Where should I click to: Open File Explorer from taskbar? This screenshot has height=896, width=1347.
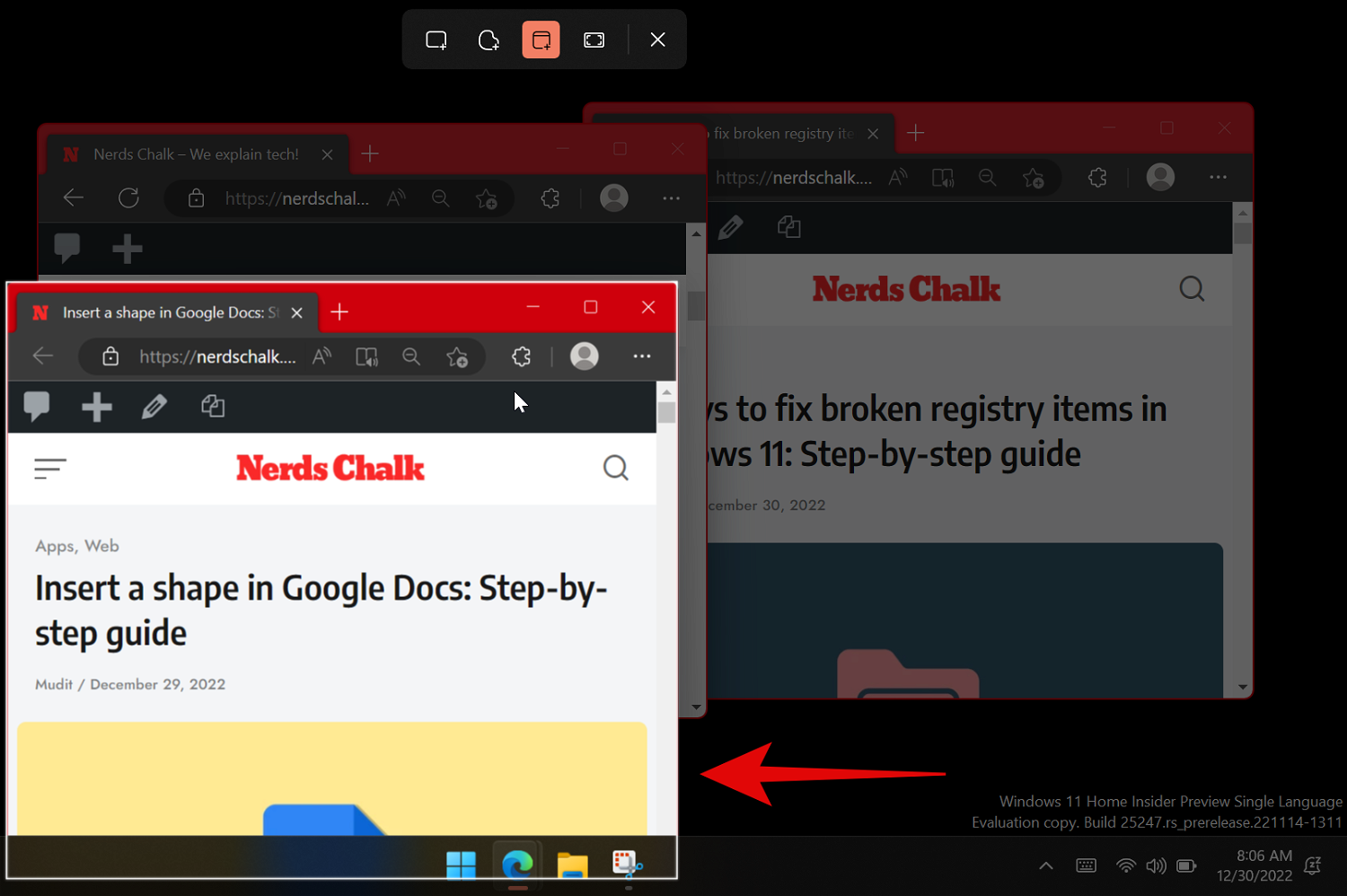coord(572,865)
